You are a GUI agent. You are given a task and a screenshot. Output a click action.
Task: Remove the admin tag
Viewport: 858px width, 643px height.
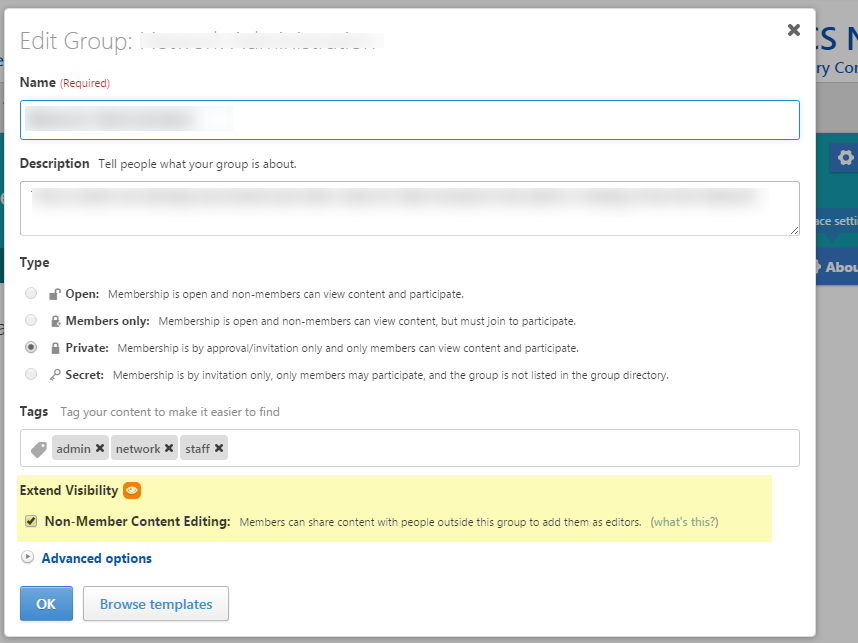100,448
